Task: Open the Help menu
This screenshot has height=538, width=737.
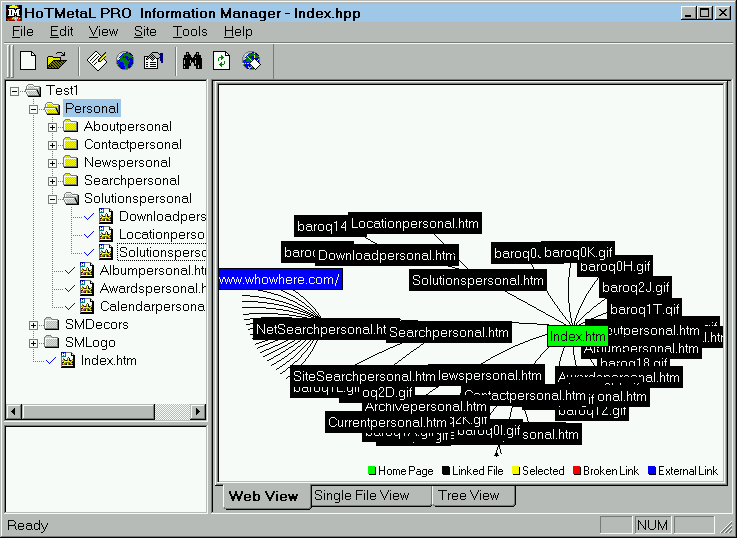Action: point(238,31)
